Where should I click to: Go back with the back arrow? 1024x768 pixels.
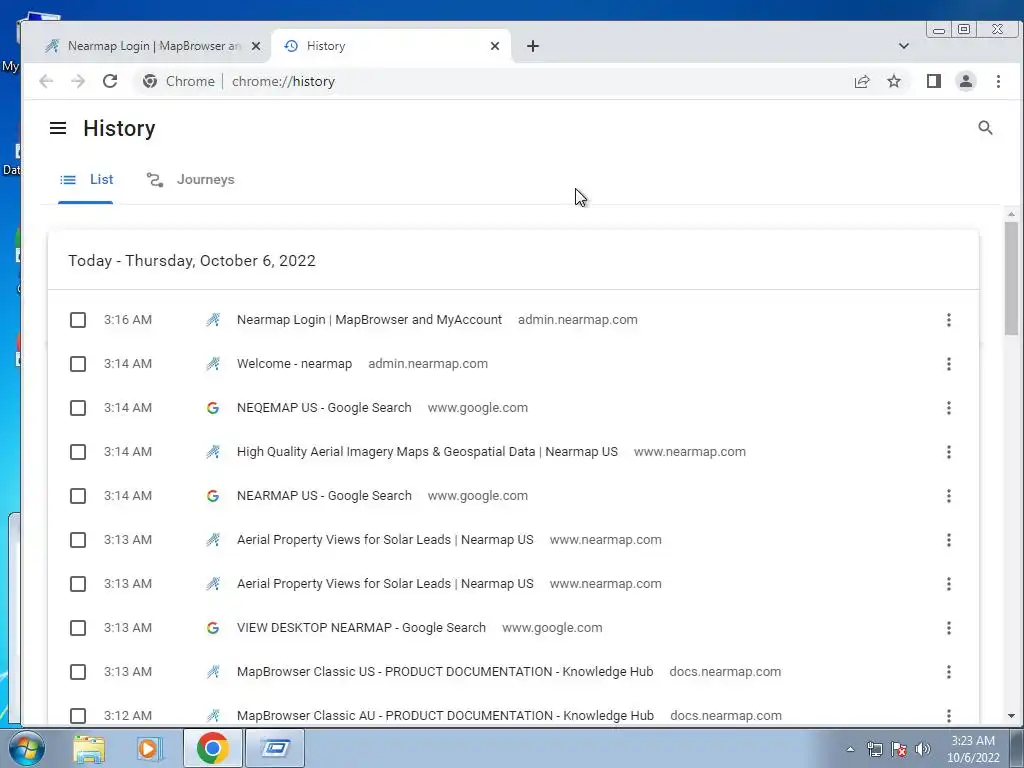46,81
